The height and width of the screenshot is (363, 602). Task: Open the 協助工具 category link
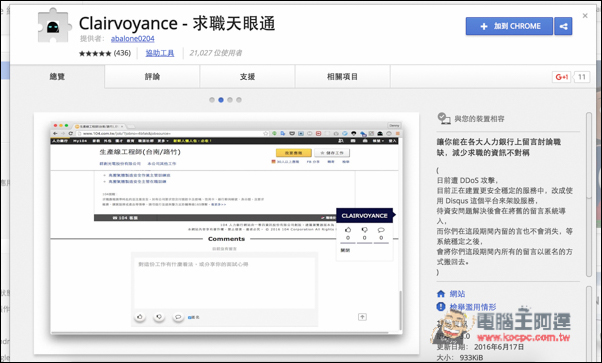(x=160, y=53)
